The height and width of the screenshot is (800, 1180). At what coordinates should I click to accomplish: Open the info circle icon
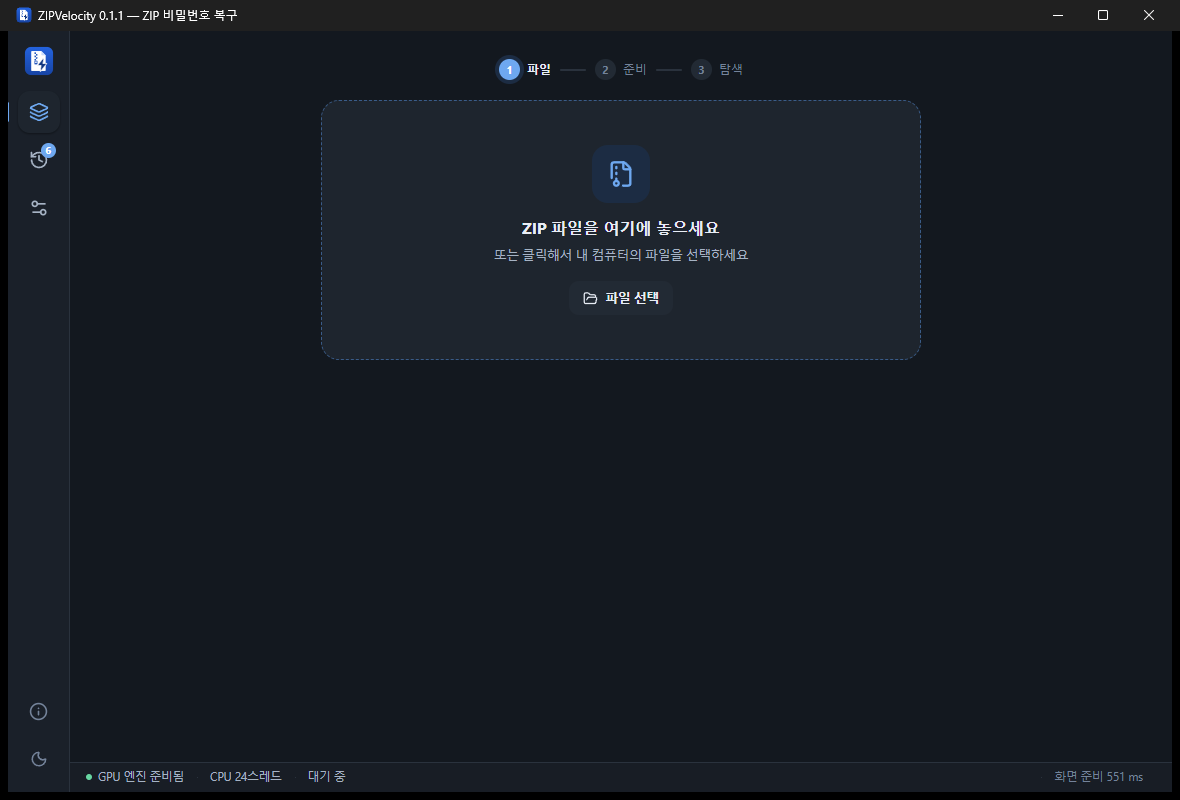pos(38,711)
